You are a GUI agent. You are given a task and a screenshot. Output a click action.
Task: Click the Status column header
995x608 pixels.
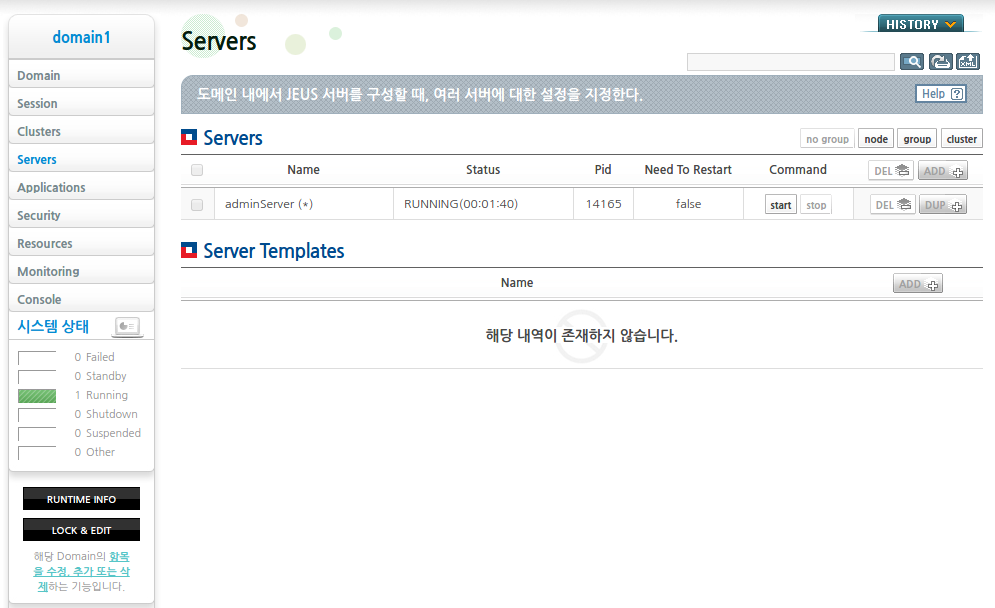[x=483, y=169]
